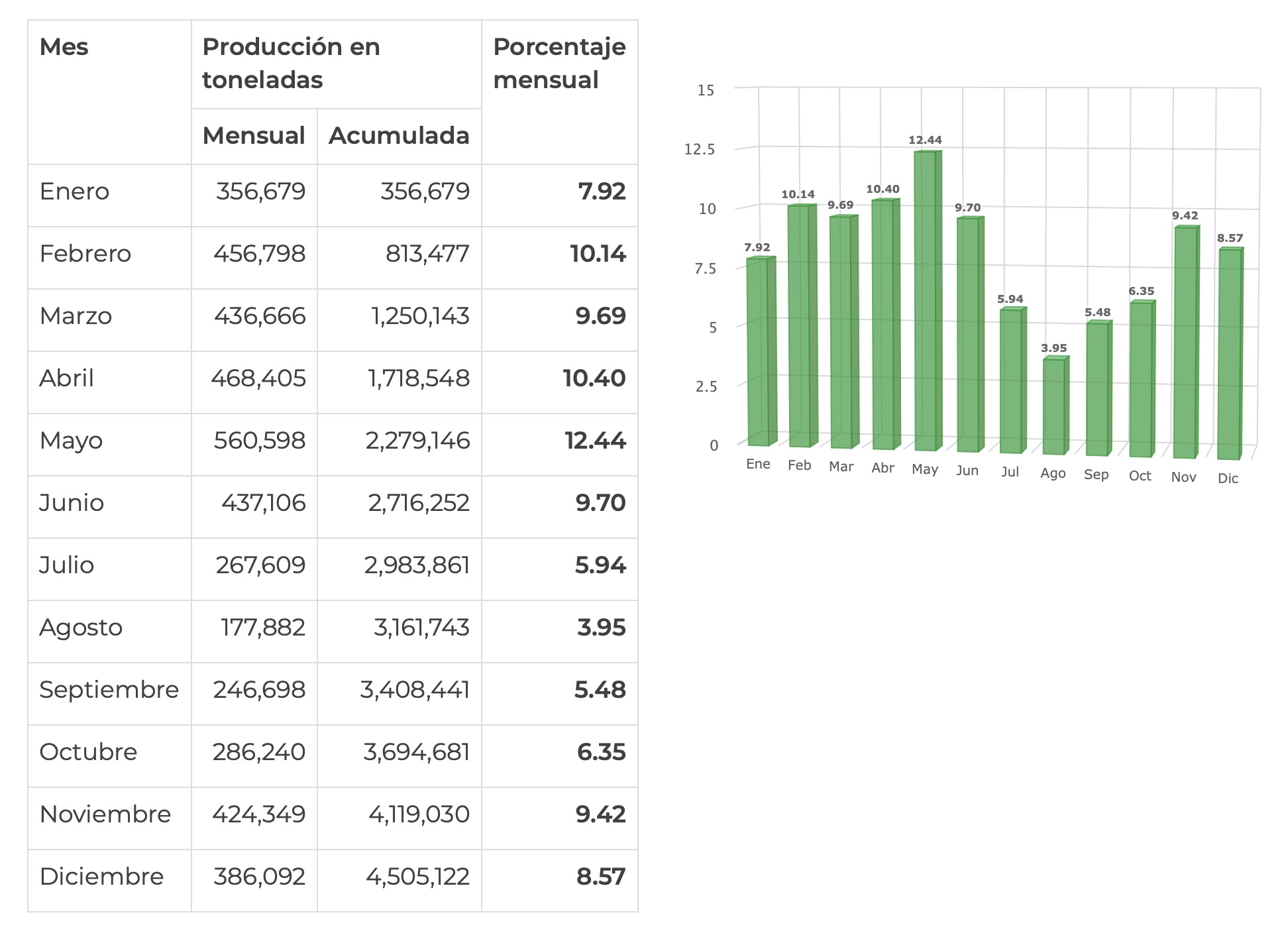Click the Ene bar in chart

coord(759,352)
